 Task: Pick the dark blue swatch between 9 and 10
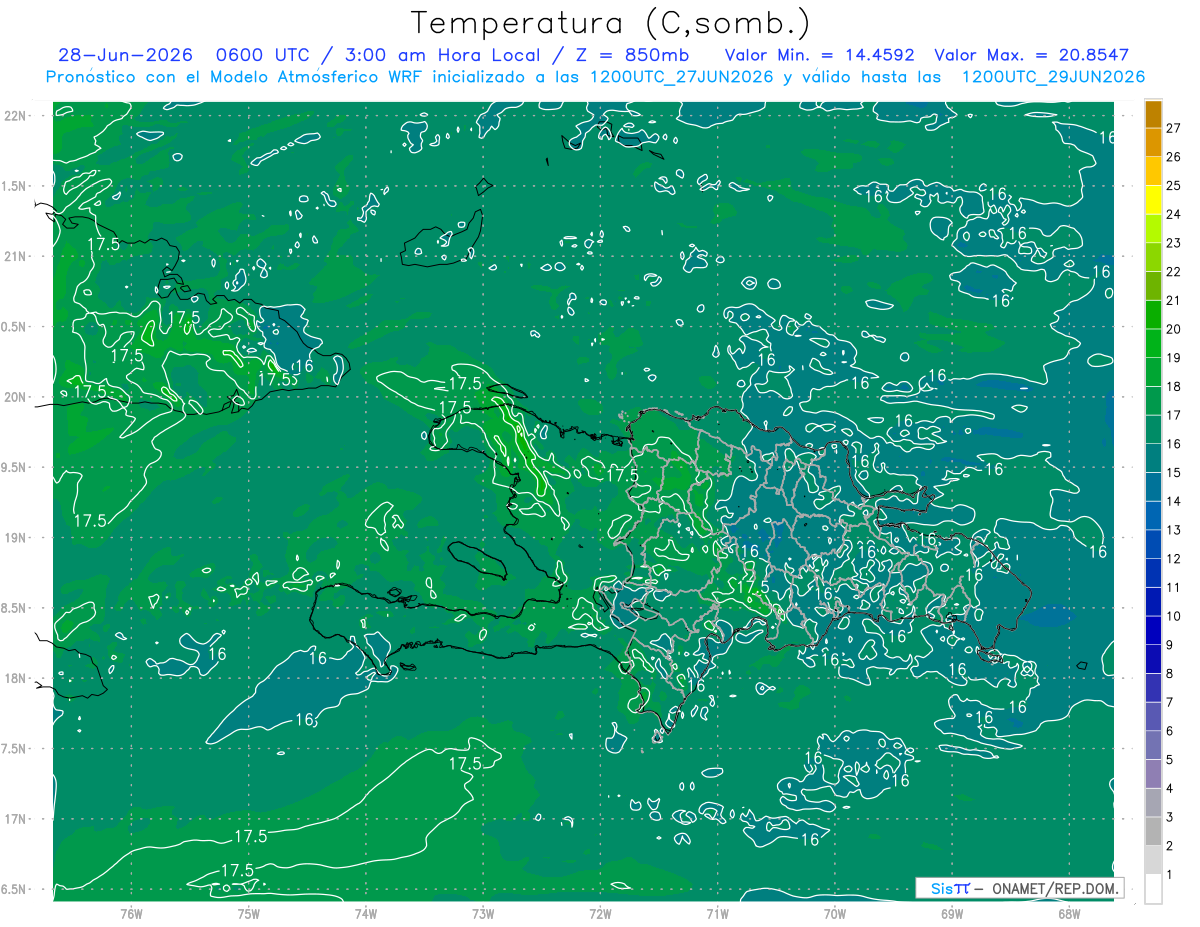[x=1153, y=630]
